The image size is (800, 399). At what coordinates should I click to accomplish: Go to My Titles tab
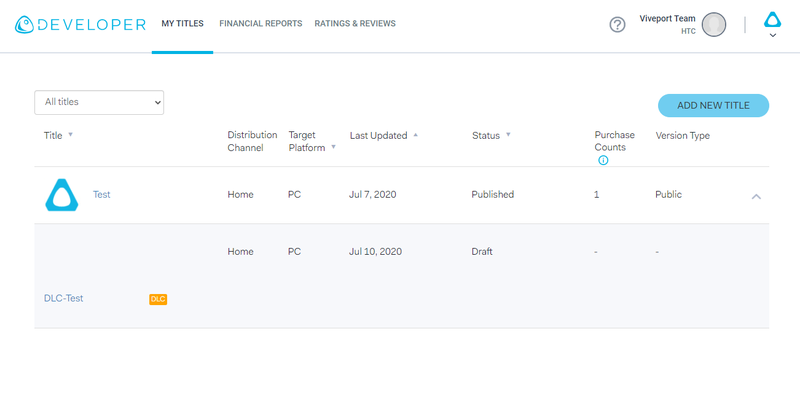(x=182, y=23)
